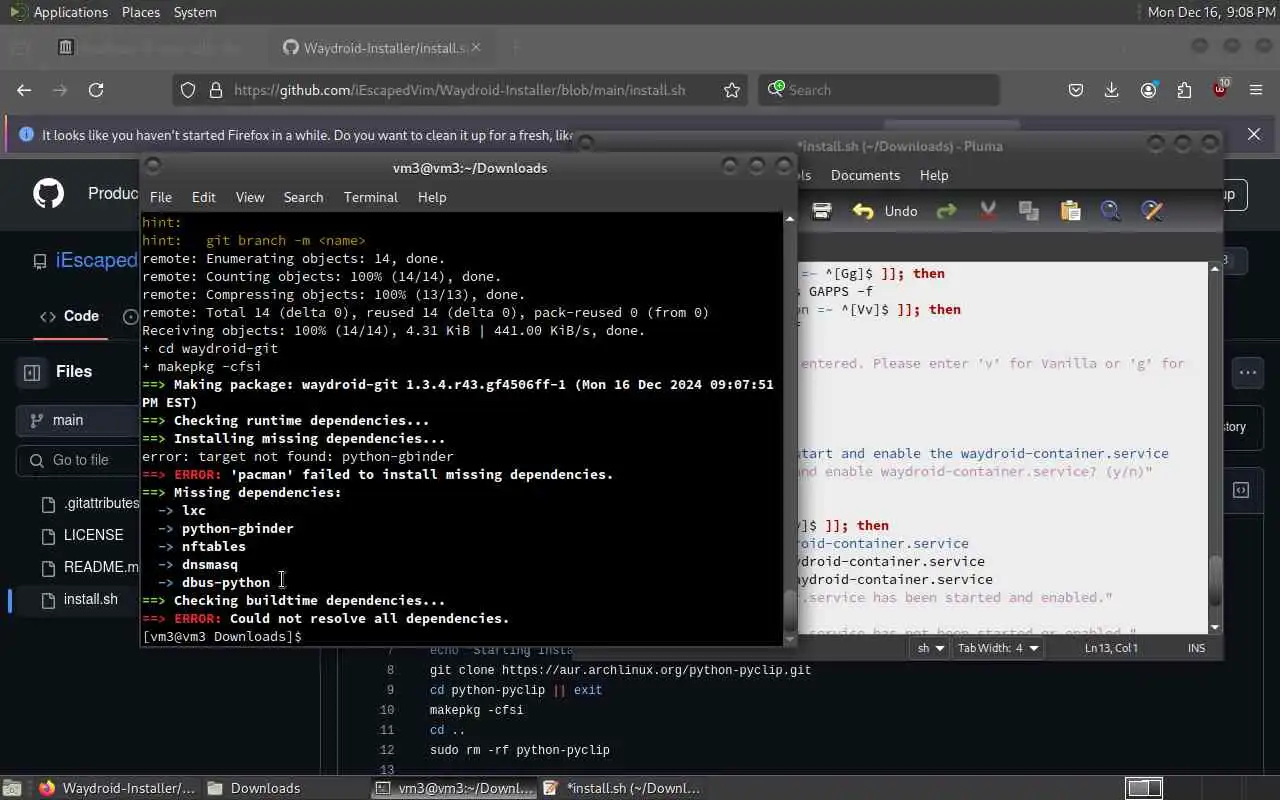Viewport: 1280px width, 800px height.
Task: Switch to Firefox via taskbar button
Action: [x=118, y=788]
